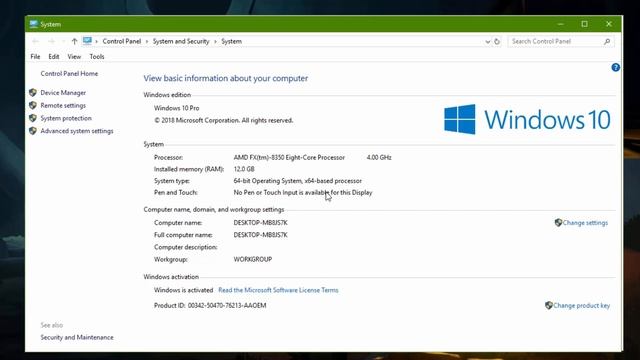
Task: Click System and Security in breadcrumb
Action: click(181, 41)
